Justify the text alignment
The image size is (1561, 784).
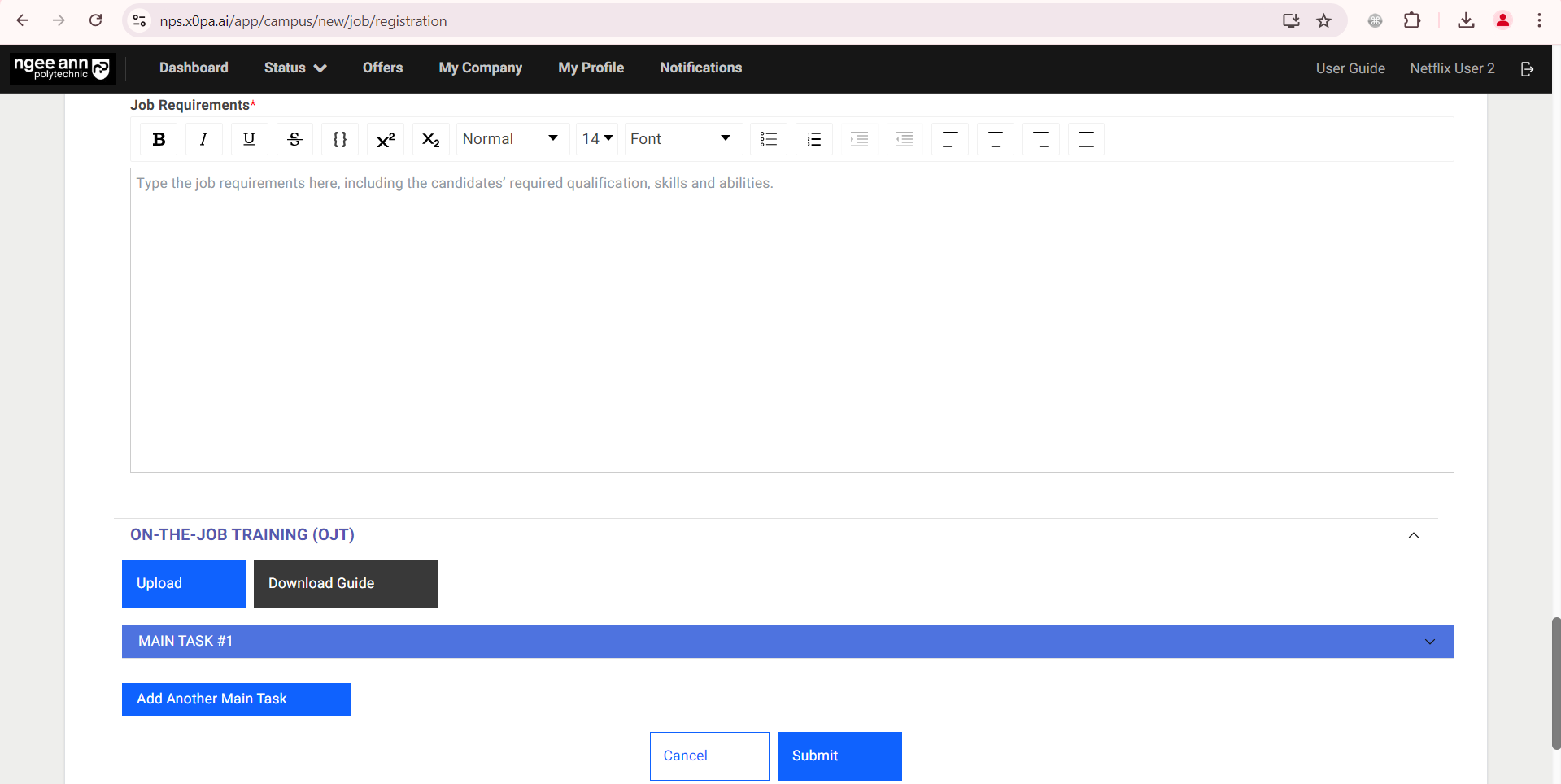coord(1086,139)
